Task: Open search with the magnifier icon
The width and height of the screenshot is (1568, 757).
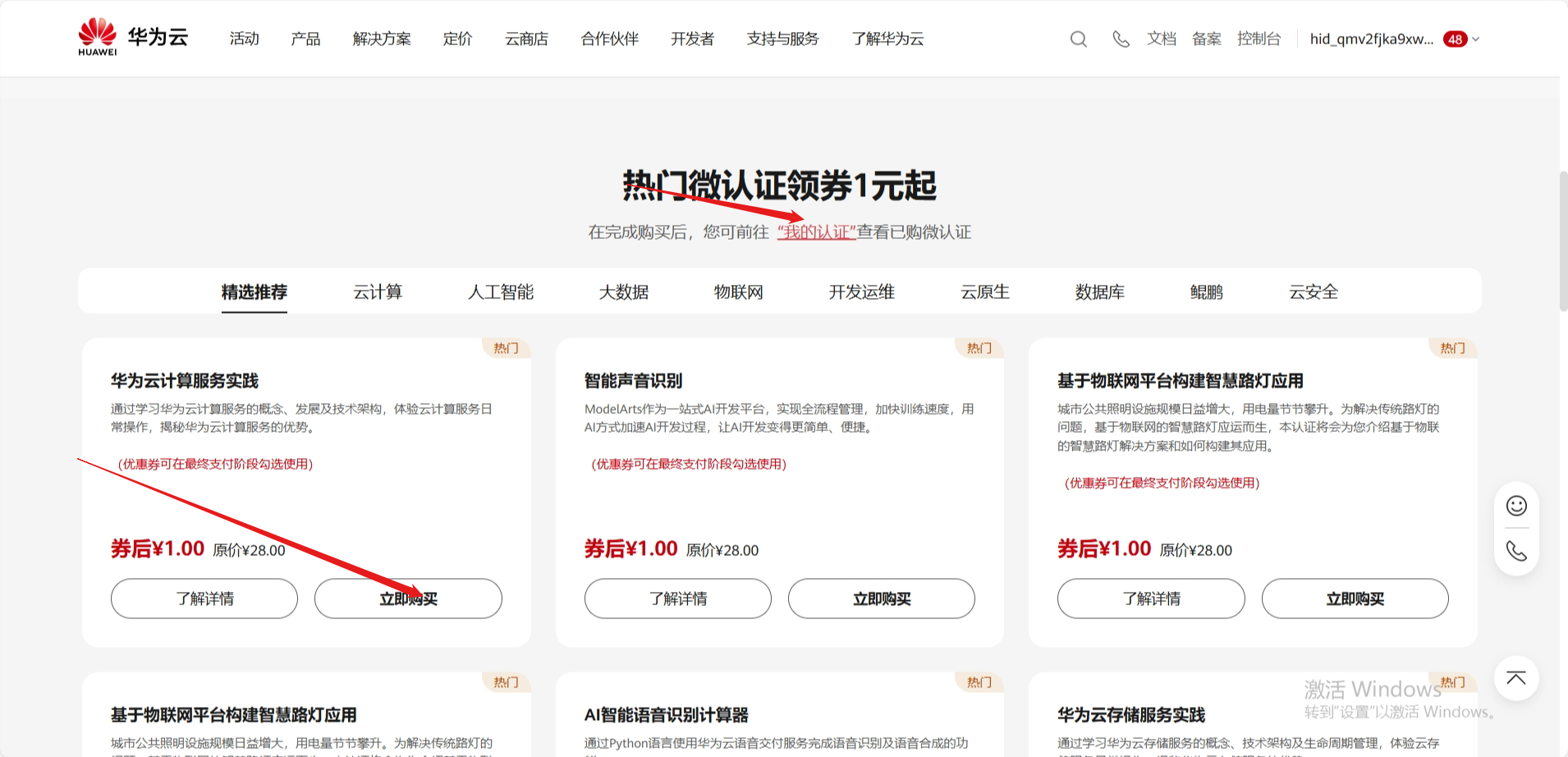Action: pos(1079,39)
